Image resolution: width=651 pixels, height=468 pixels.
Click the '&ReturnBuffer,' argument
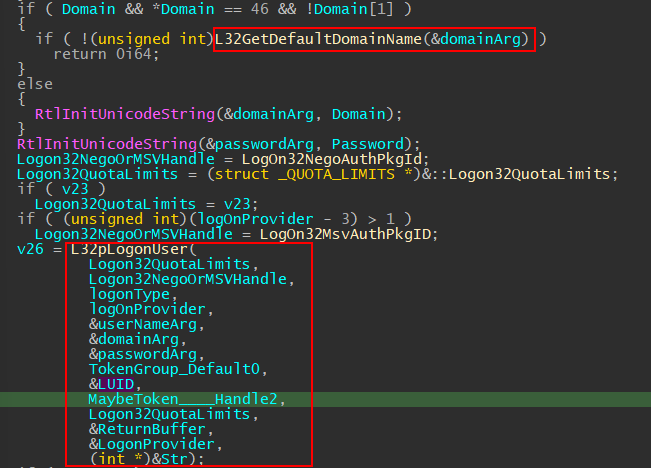tap(151, 429)
